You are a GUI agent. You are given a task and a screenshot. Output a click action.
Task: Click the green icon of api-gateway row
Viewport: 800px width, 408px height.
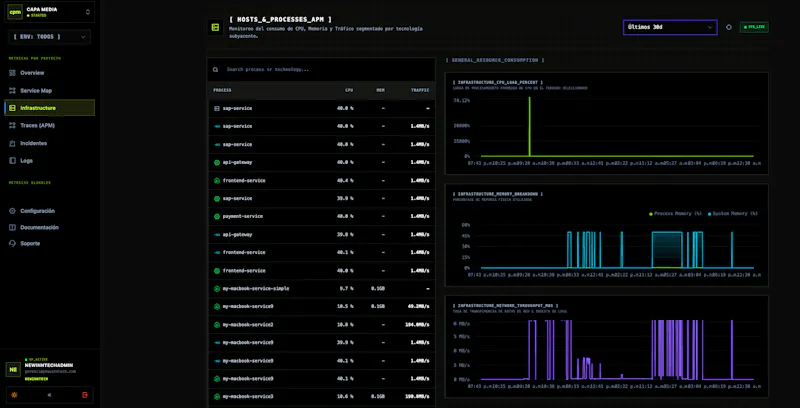216,163
